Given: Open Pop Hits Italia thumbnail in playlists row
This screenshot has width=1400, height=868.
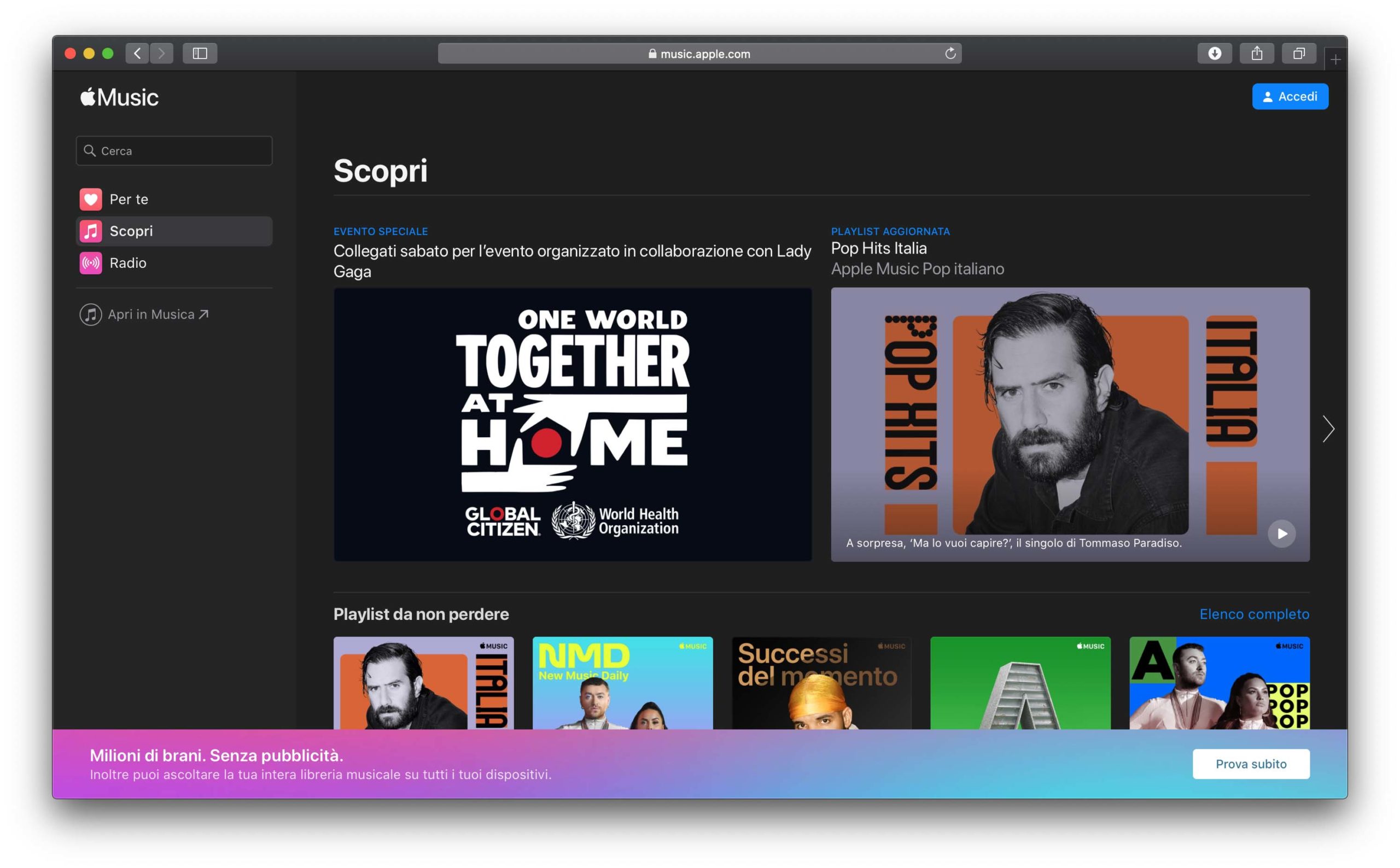Looking at the screenshot, I should pyautogui.click(x=423, y=683).
